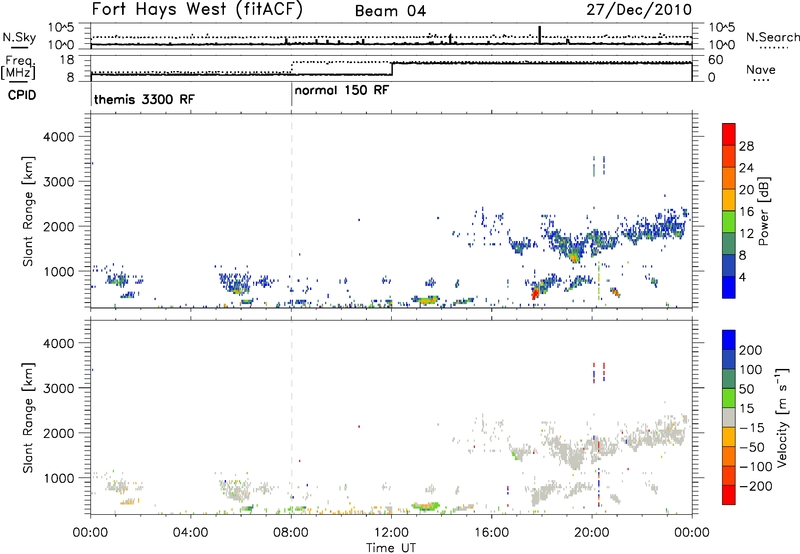Click the 'N.Sky' legend label

[x=19, y=37]
